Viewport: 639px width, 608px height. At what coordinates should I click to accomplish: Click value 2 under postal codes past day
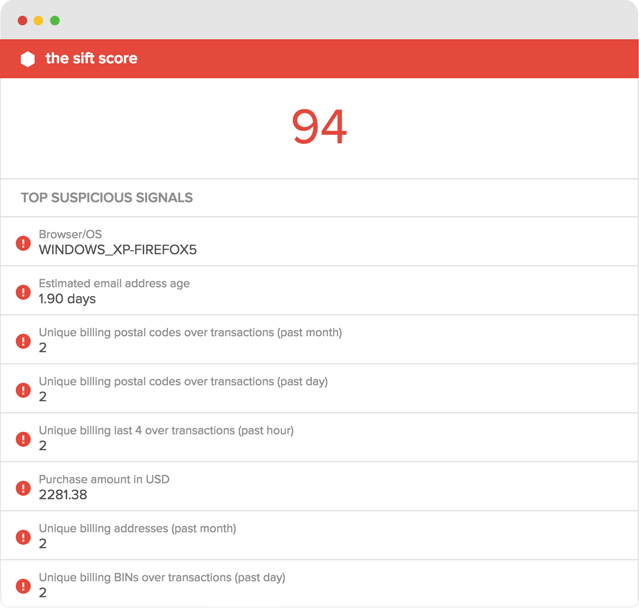click(x=43, y=397)
